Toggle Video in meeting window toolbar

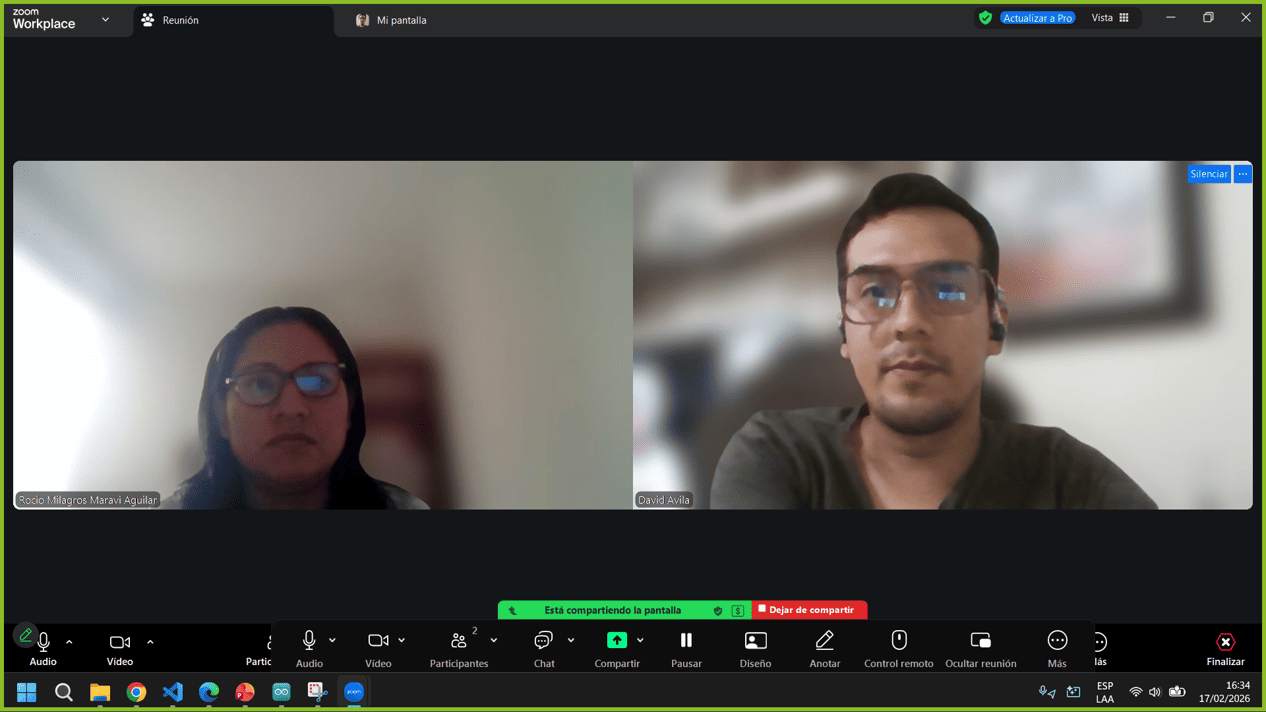tap(120, 648)
